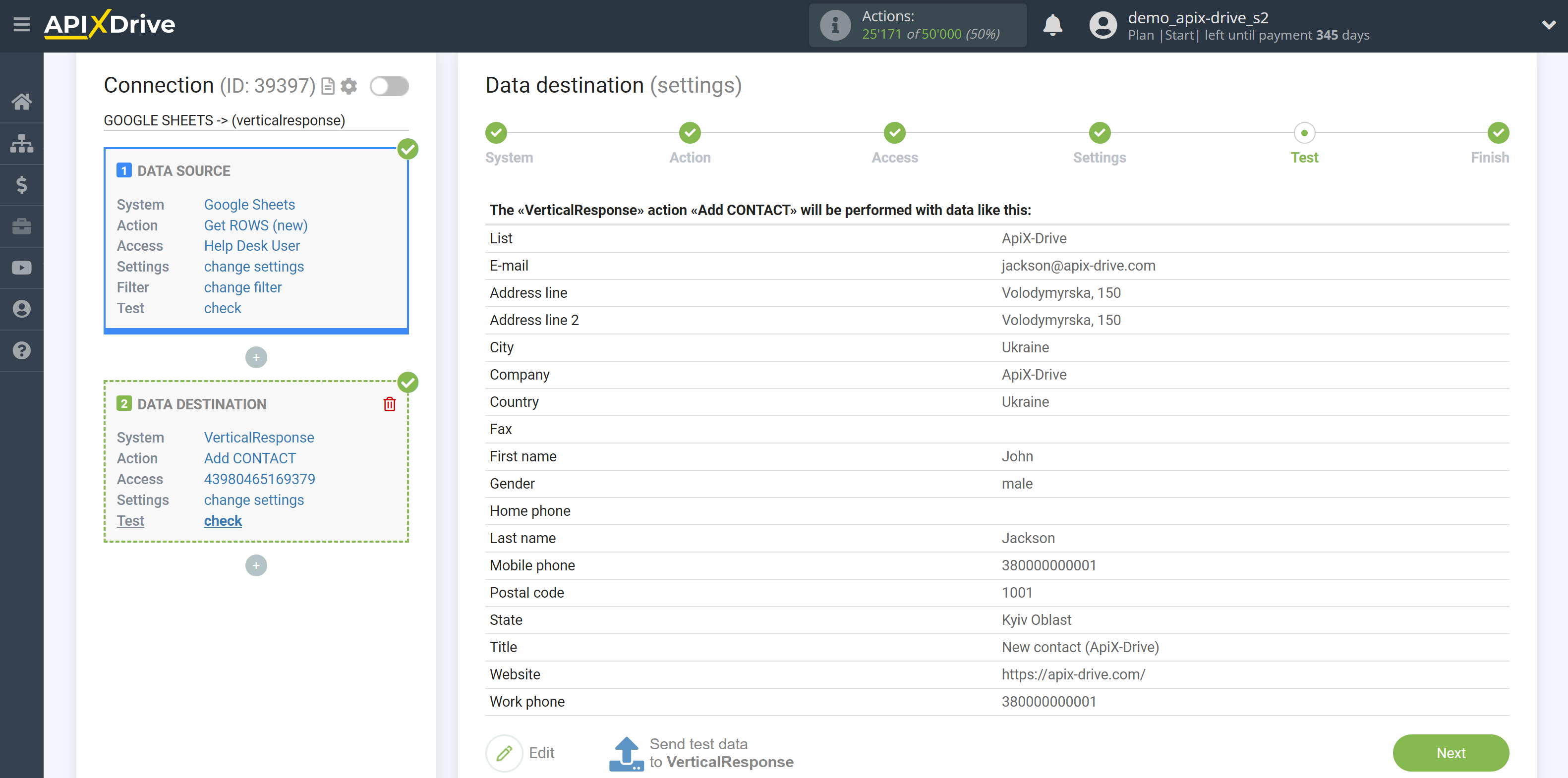This screenshot has height=778, width=1568.
Task: Click the Send test data upload icon
Action: coord(626,753)
